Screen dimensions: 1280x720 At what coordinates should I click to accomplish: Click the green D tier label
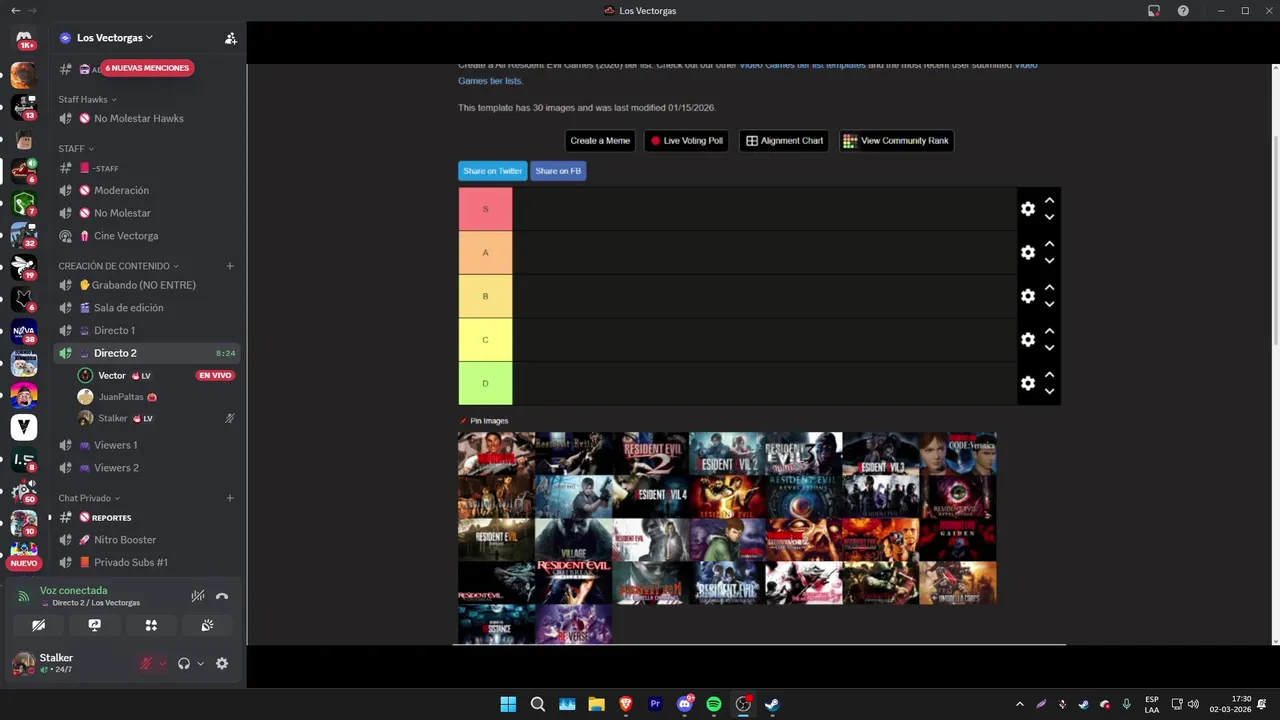[485, 383]
